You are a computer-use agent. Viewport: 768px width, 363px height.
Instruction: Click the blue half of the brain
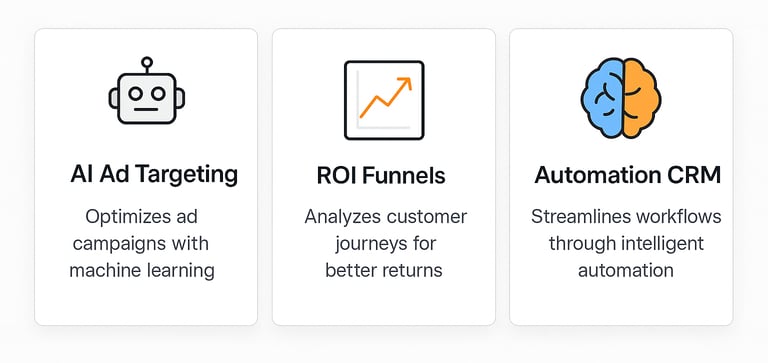(x=602, y=98)
